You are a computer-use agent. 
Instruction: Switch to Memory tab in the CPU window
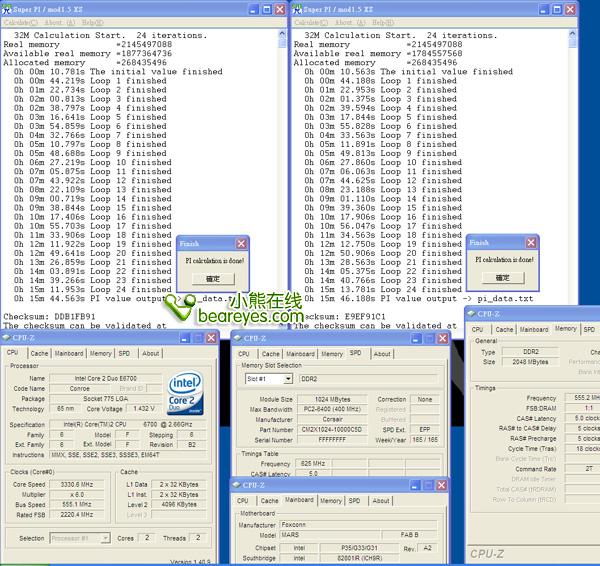coord(100,353)
